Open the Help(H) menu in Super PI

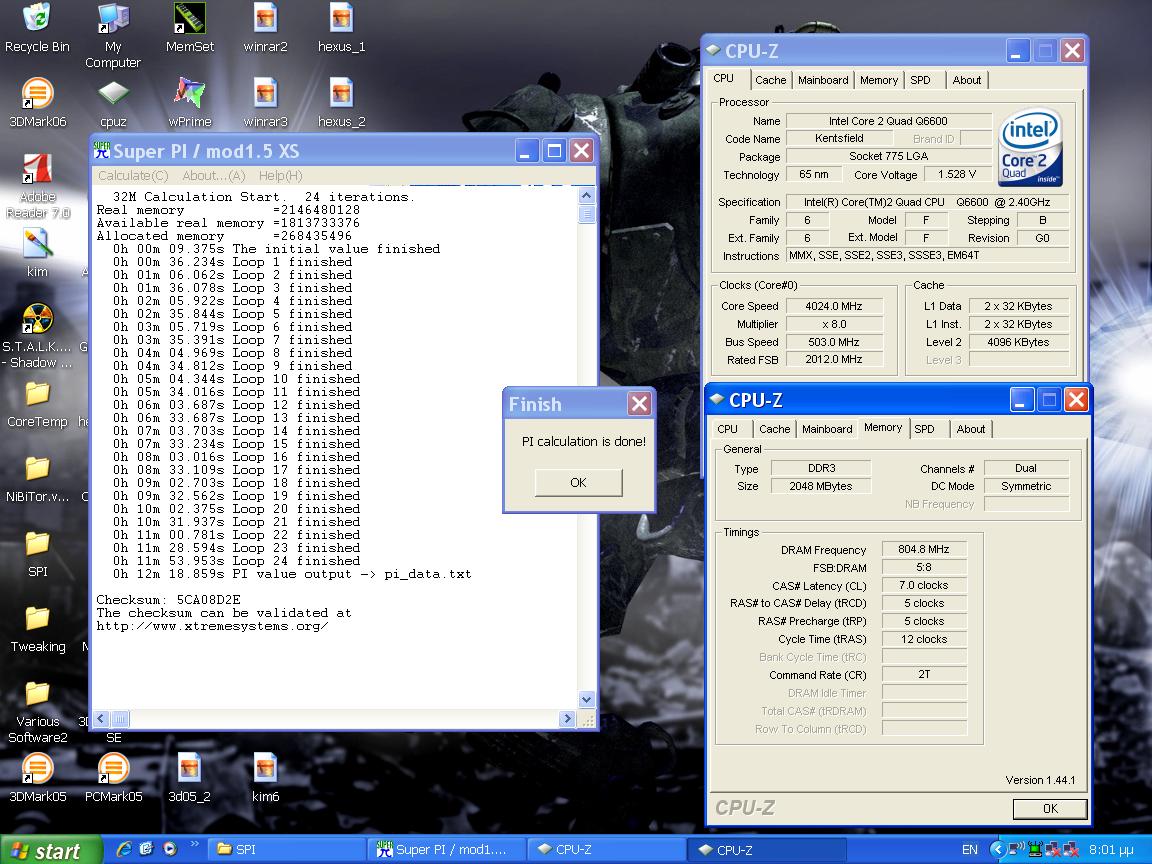pos(280,176)
